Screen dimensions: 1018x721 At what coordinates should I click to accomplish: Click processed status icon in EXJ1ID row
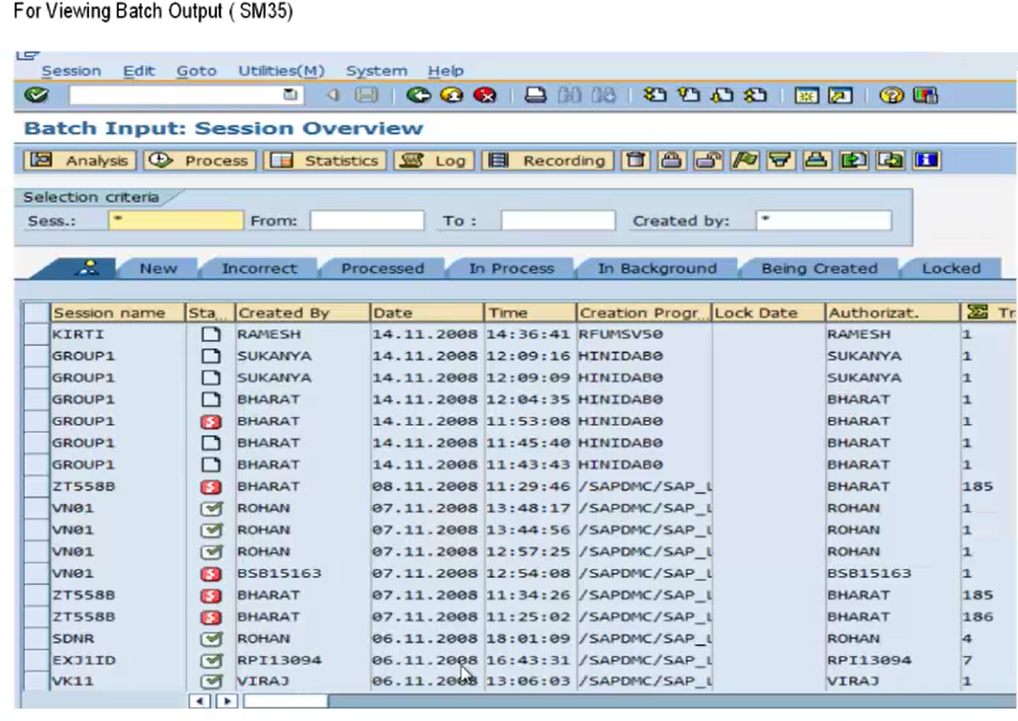click(210, 661)
